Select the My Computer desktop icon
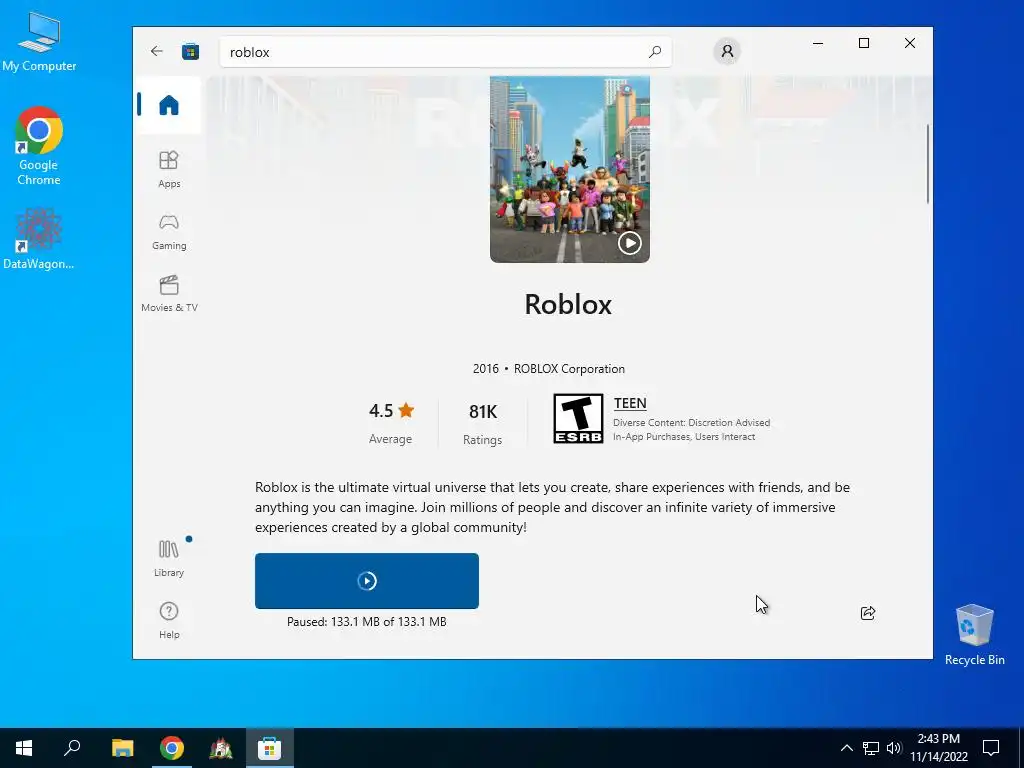Image resolution: width=1024 pixels, height=768 pixels. [39, 42]
